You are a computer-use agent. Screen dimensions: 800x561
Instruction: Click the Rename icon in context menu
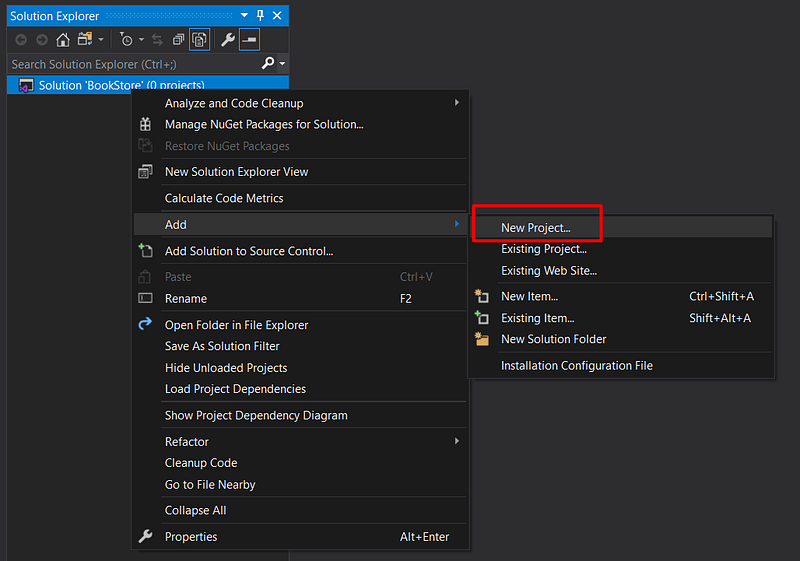(145, 298)
